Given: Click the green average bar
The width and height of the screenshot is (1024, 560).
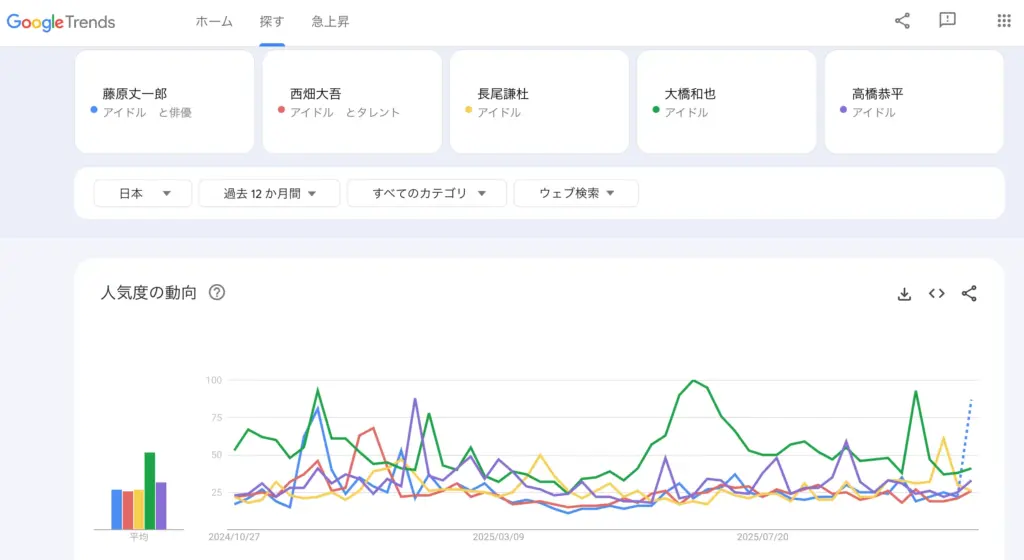Looking at the screenshot, I should coord(150,491).
